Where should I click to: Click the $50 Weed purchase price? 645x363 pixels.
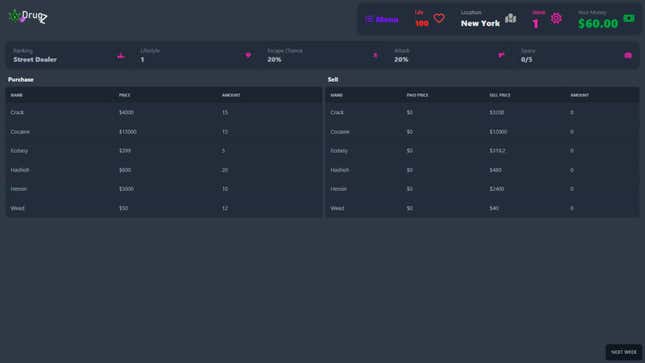click(123, 208)
